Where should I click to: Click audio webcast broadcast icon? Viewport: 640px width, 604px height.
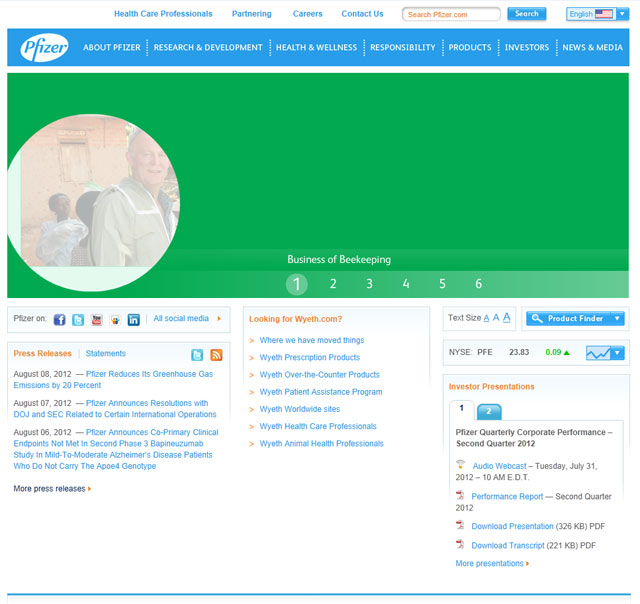point(460,464)
